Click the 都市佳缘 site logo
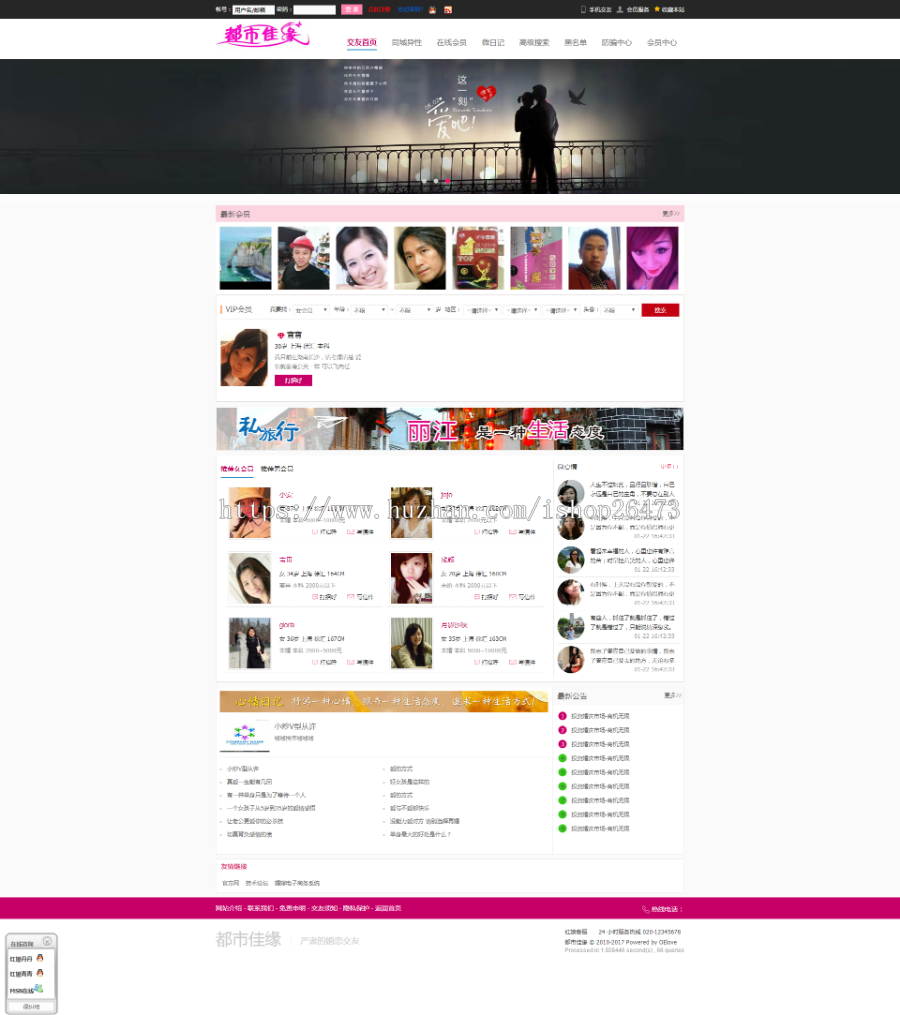900x1015 pixels. [263, 35]
